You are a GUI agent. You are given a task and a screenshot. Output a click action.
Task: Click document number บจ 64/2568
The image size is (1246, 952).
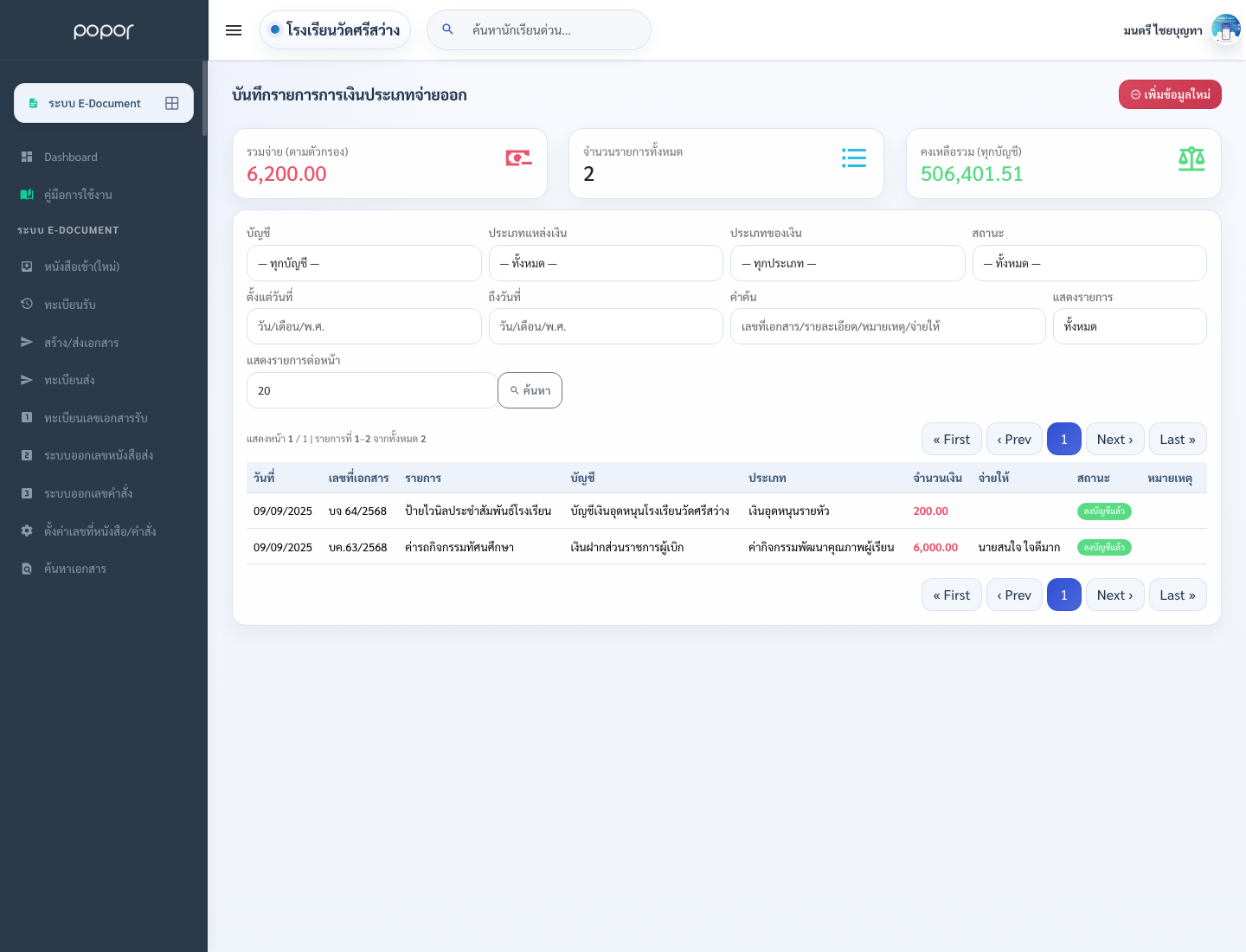357,511
